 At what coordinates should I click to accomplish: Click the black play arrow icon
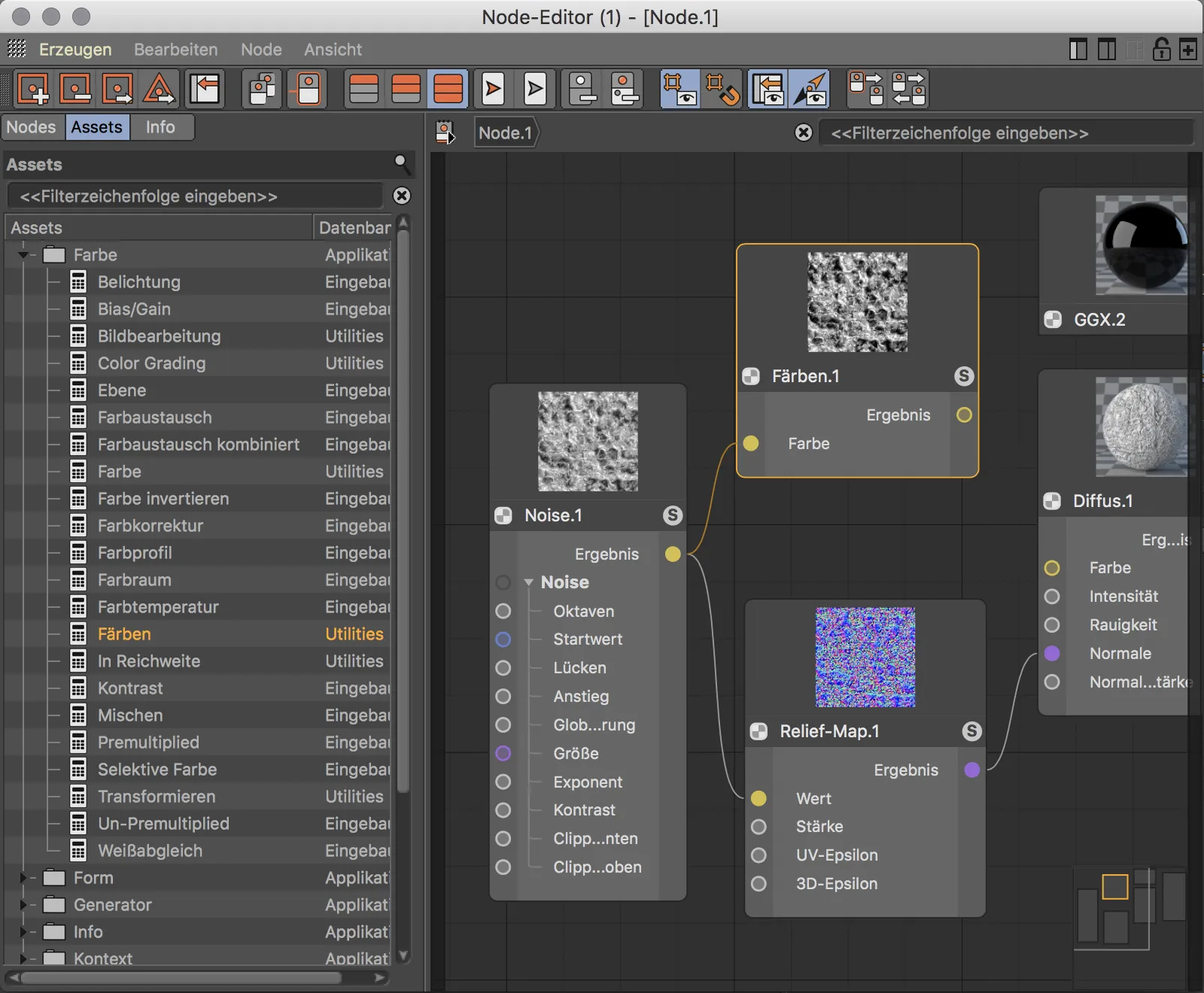click(535, 89)
